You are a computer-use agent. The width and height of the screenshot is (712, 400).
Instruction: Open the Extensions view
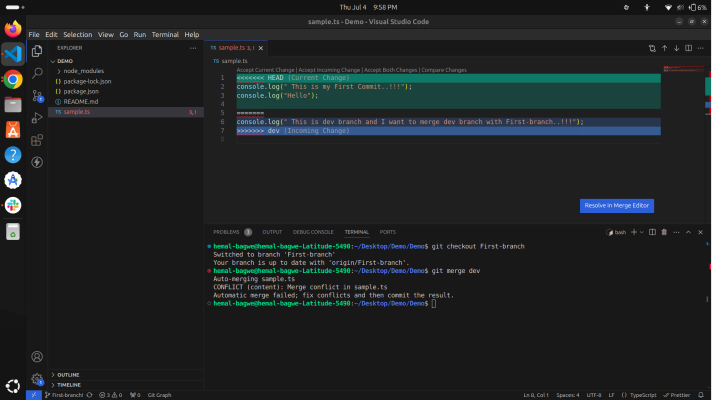click(x=37, y=140)
